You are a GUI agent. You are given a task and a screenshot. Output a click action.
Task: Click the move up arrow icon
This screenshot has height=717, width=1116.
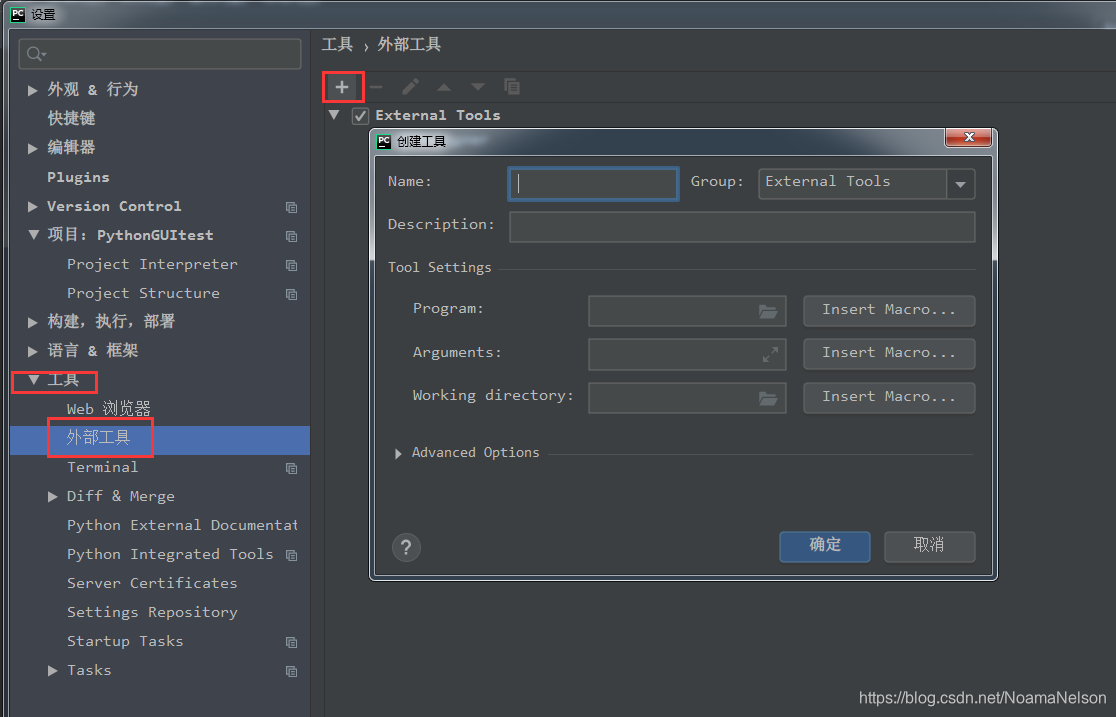(444, 87)
